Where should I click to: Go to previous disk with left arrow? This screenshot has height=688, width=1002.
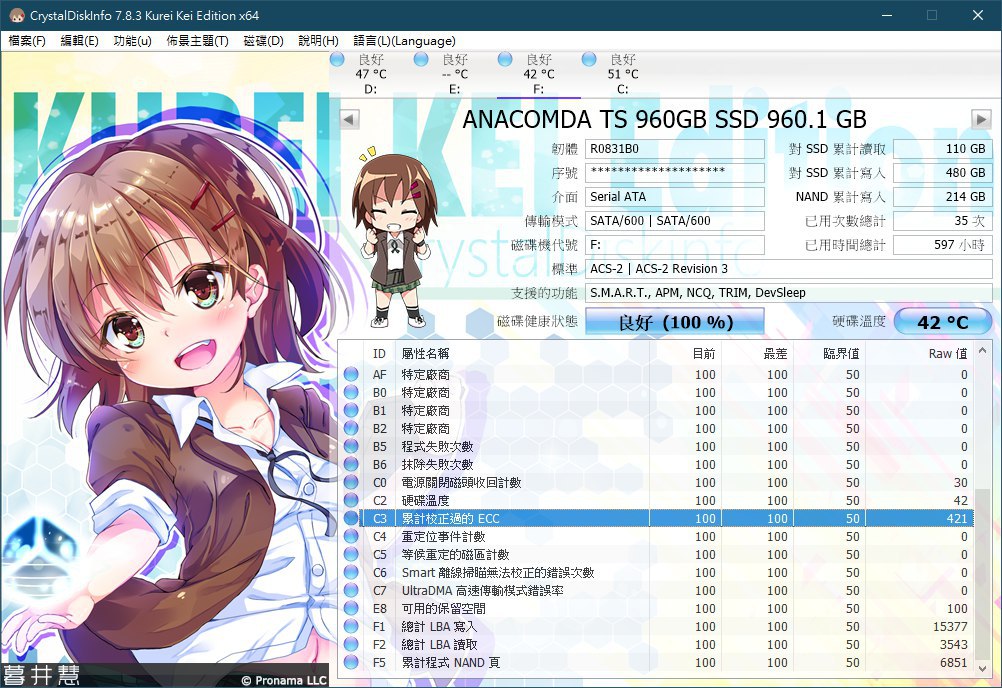pos(349,119)
